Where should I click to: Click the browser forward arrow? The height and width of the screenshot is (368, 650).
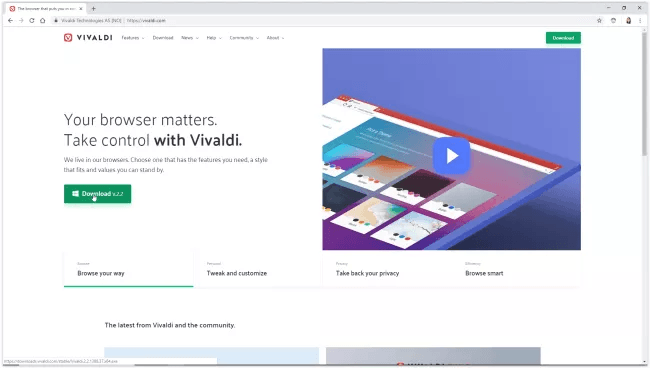[x=21, y=20]
